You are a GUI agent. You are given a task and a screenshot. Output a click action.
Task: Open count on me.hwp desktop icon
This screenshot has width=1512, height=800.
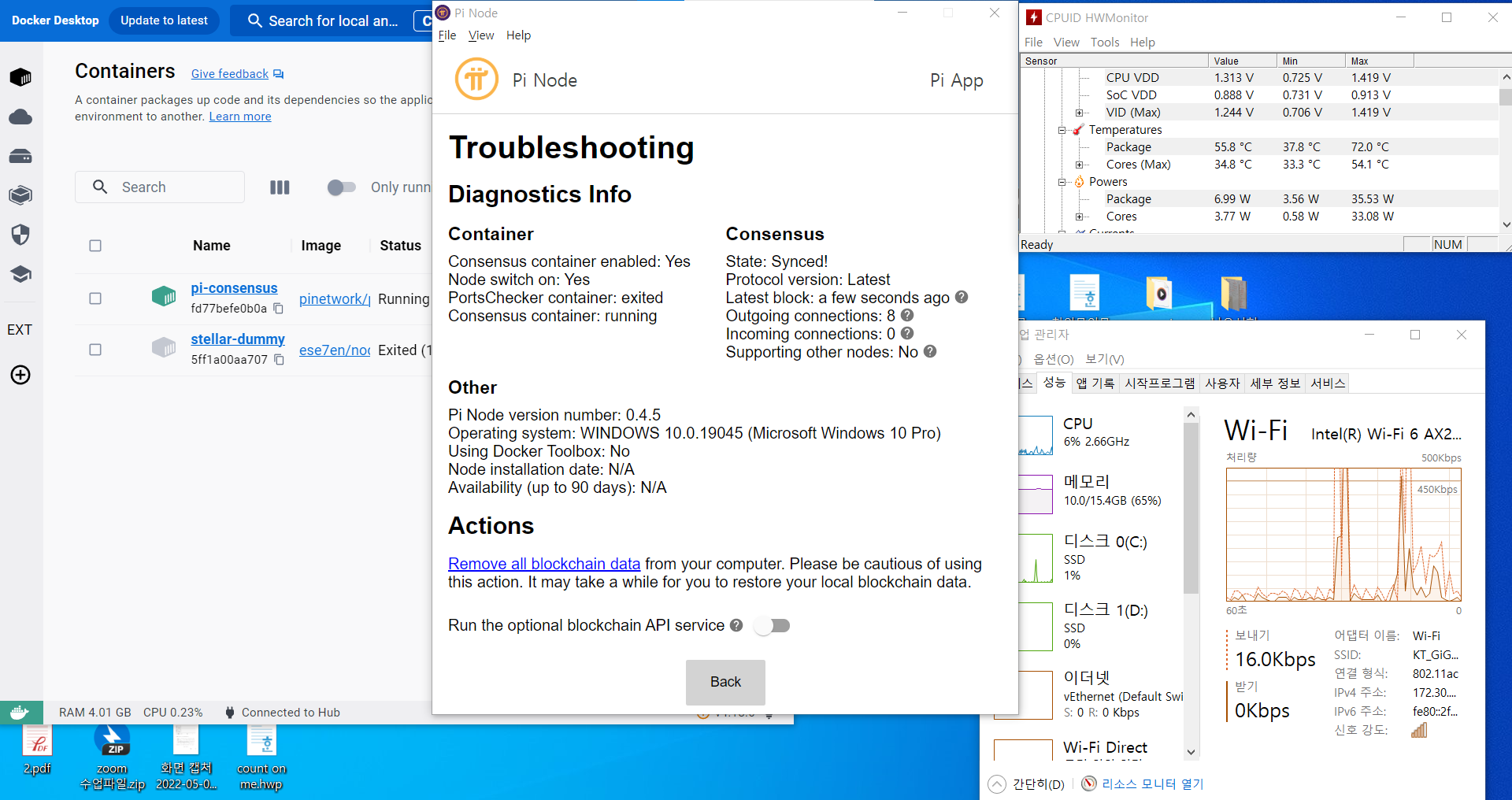click(x=261, y=756)
